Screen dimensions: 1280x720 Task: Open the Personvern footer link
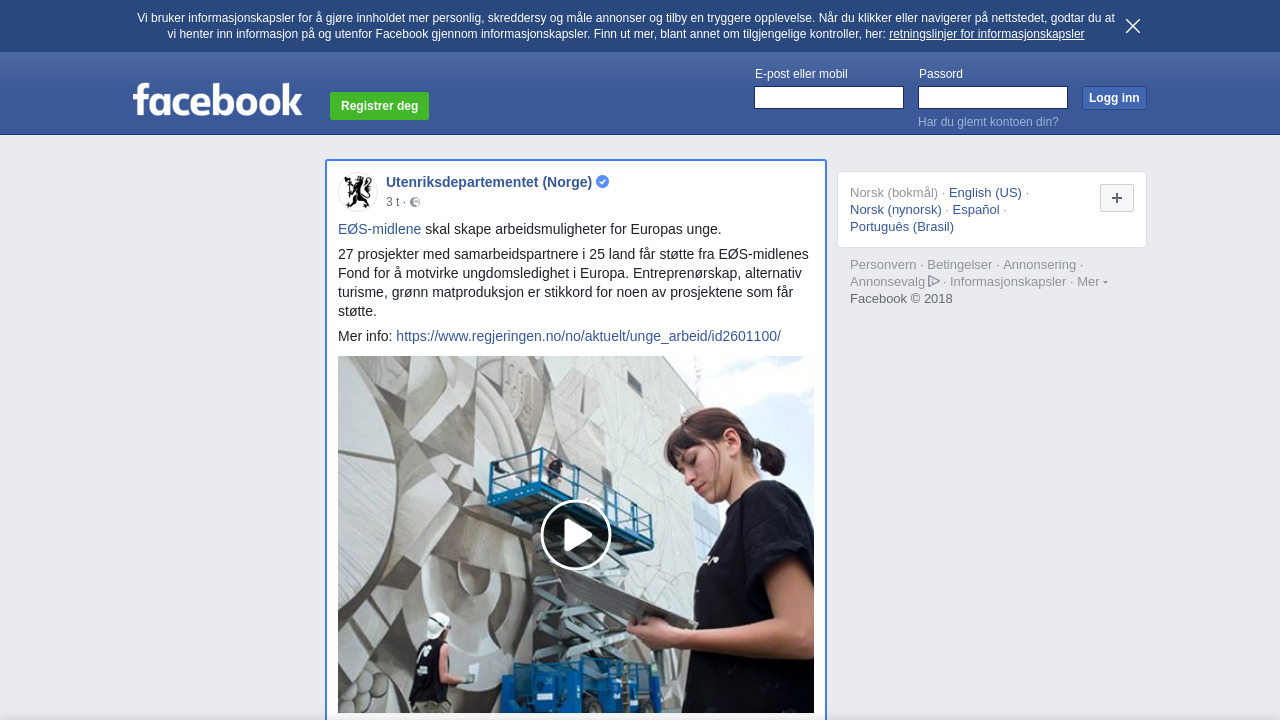tap(883, 265)
